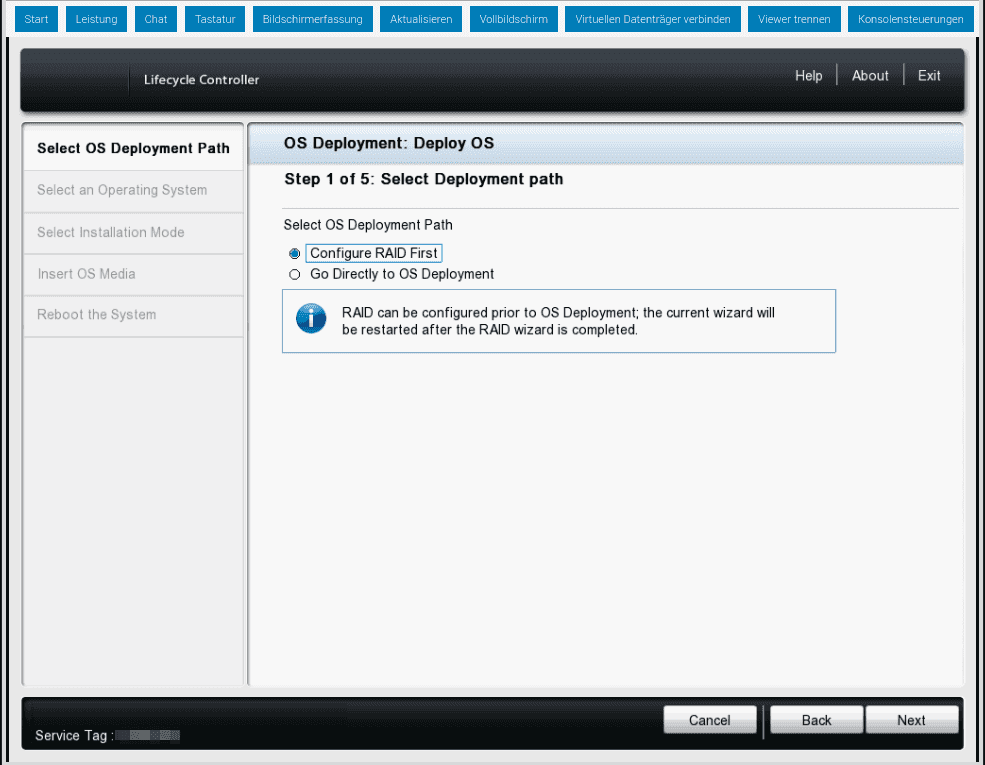Switch to Vollbildschirm mode
The height and width of the screenshot is (765, 985).
(x=513, y=19)
